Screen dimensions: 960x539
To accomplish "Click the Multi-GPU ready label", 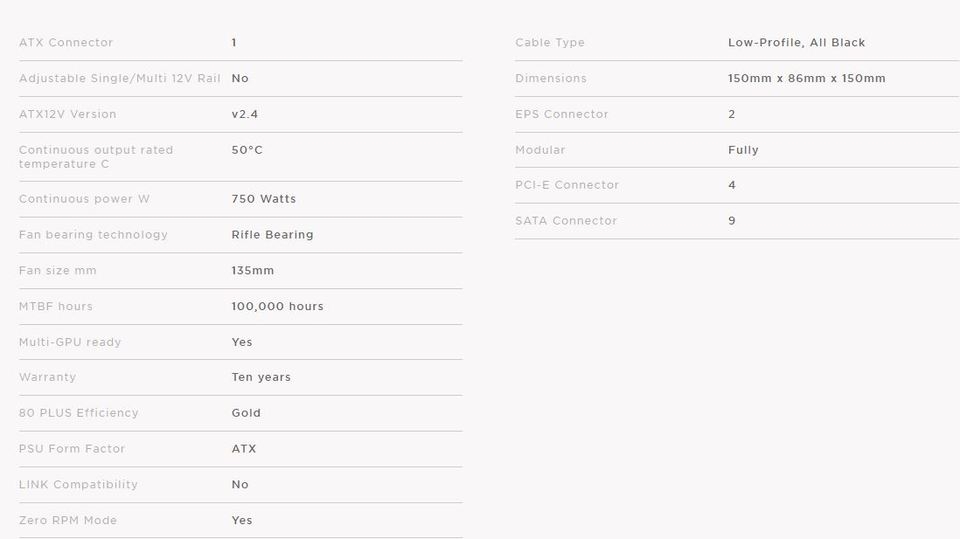I will click(x=70, y=342).
